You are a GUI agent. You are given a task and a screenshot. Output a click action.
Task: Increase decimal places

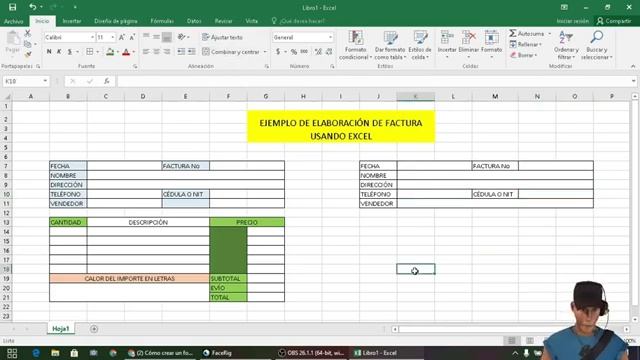[x=318, y=52]
